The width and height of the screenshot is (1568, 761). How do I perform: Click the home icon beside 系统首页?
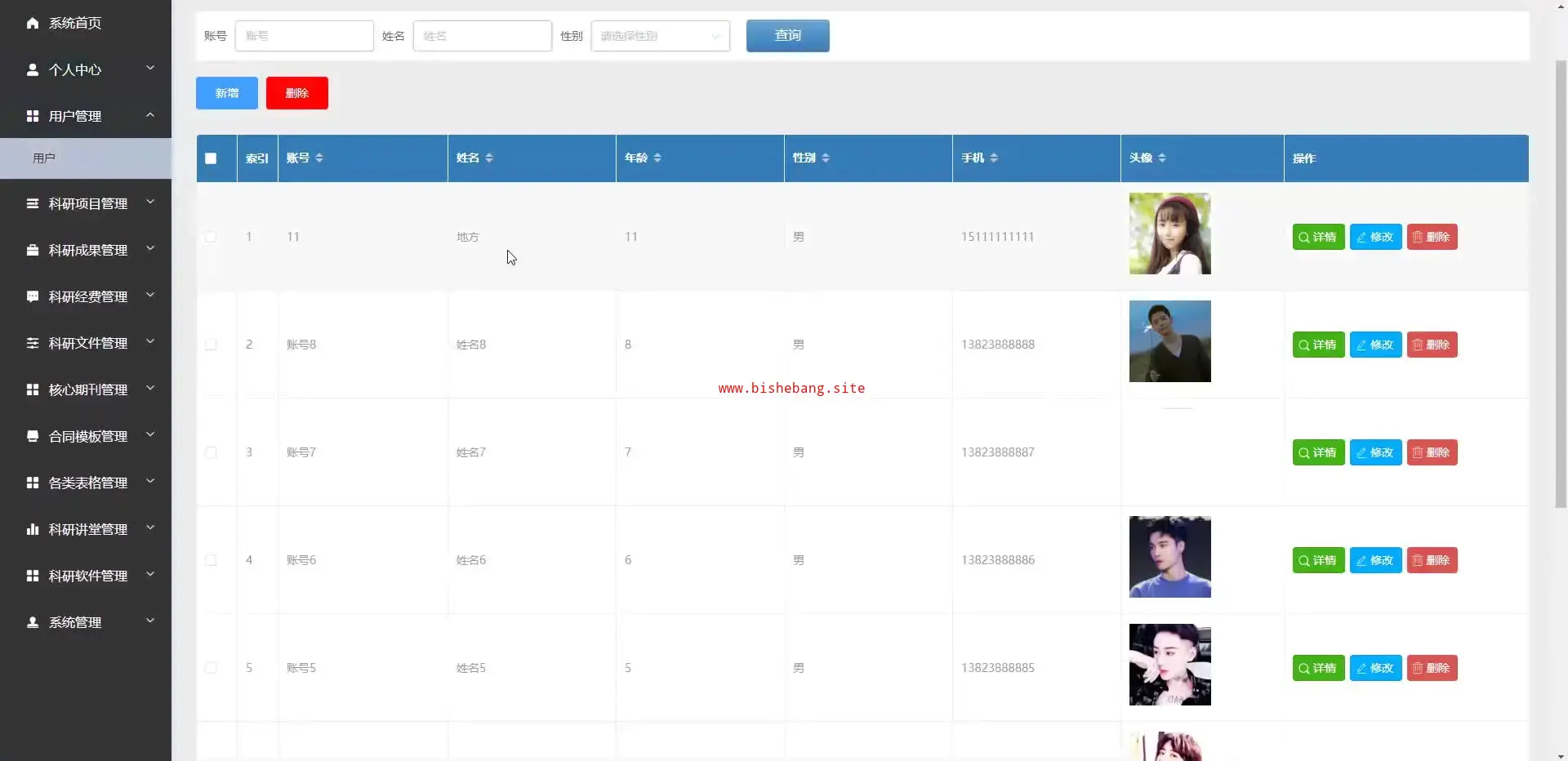click(33, 23)
